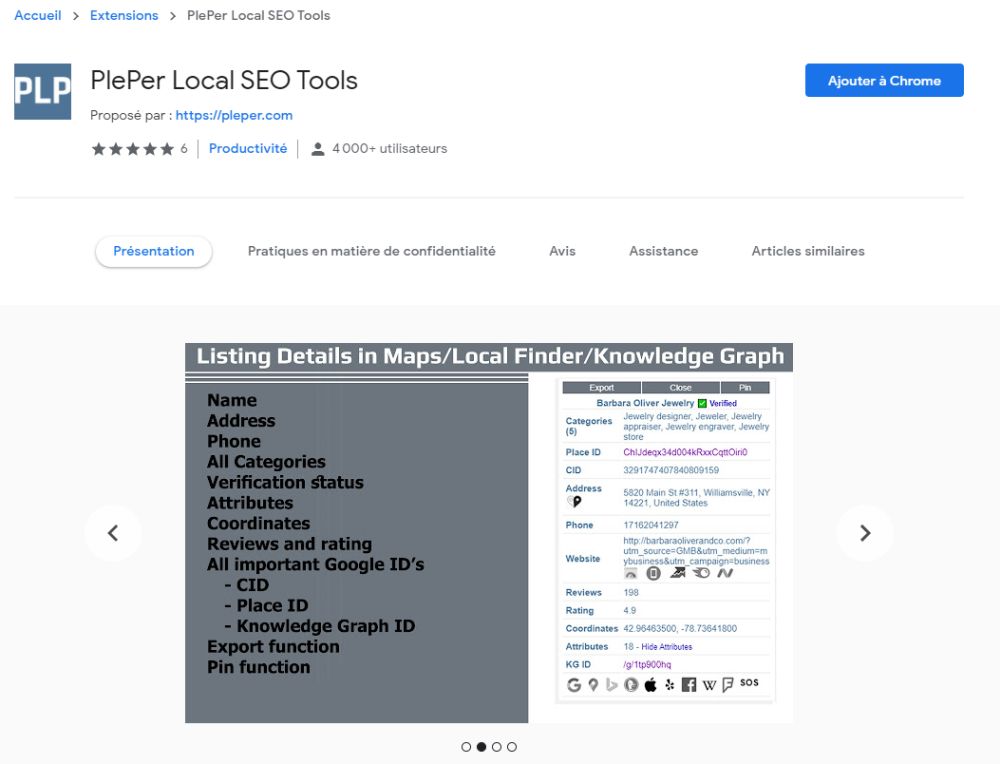The width and height of the screenshot is (1000, 764).
Task: Click circular pause-like icon under Website URL
Action: [x=654, y=573]
